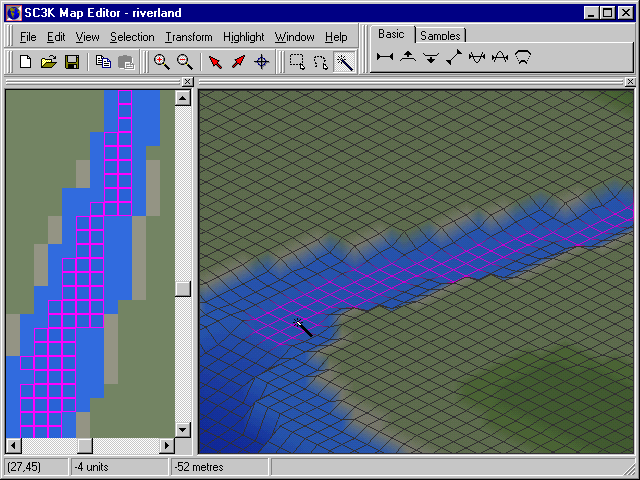640x480 pixels.
Task: Click the greyed-out paste icon
Action: (126, 62)
